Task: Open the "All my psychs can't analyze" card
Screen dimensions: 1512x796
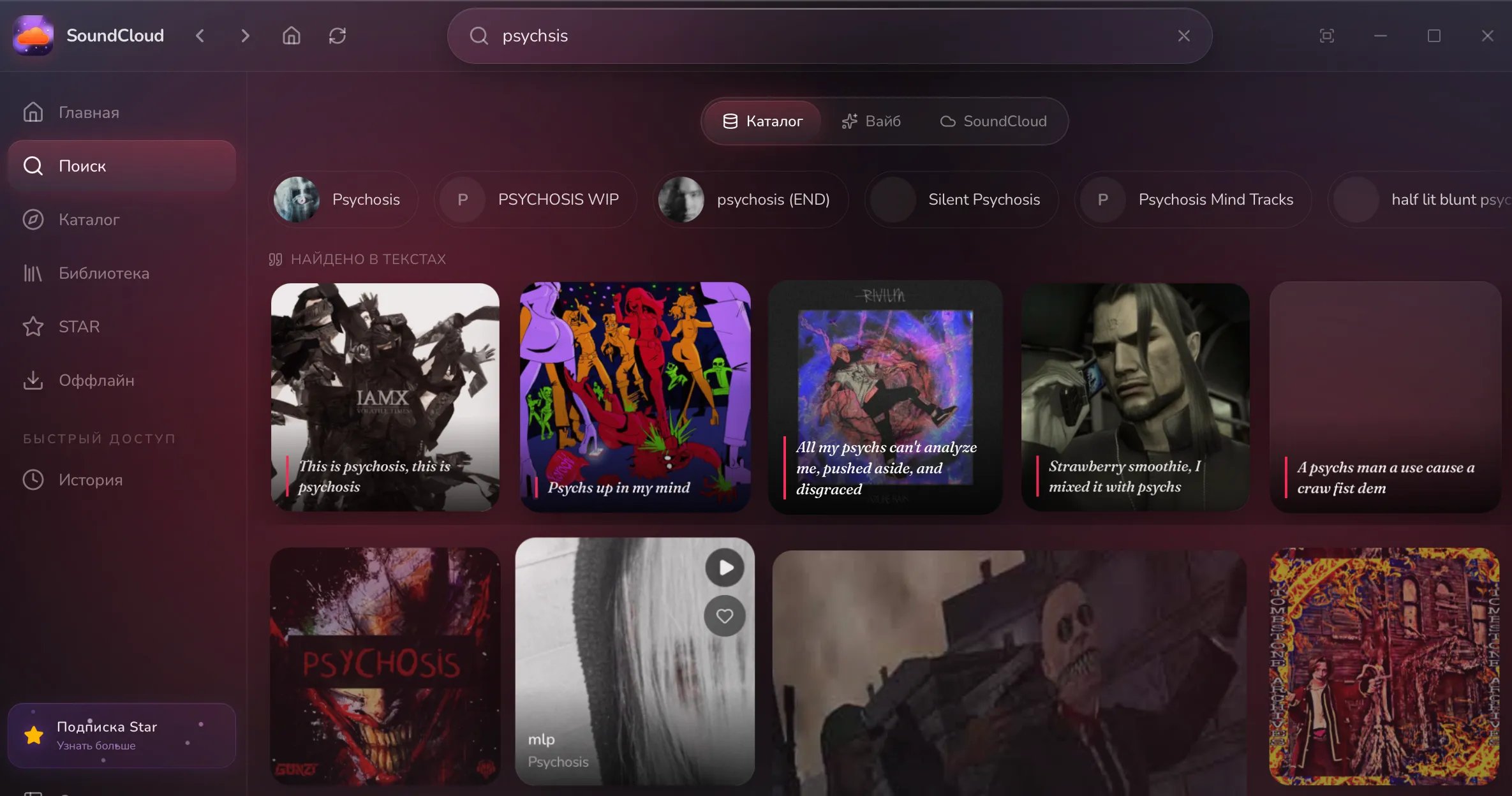Action: pyautogui.click(x=886, y=397)
